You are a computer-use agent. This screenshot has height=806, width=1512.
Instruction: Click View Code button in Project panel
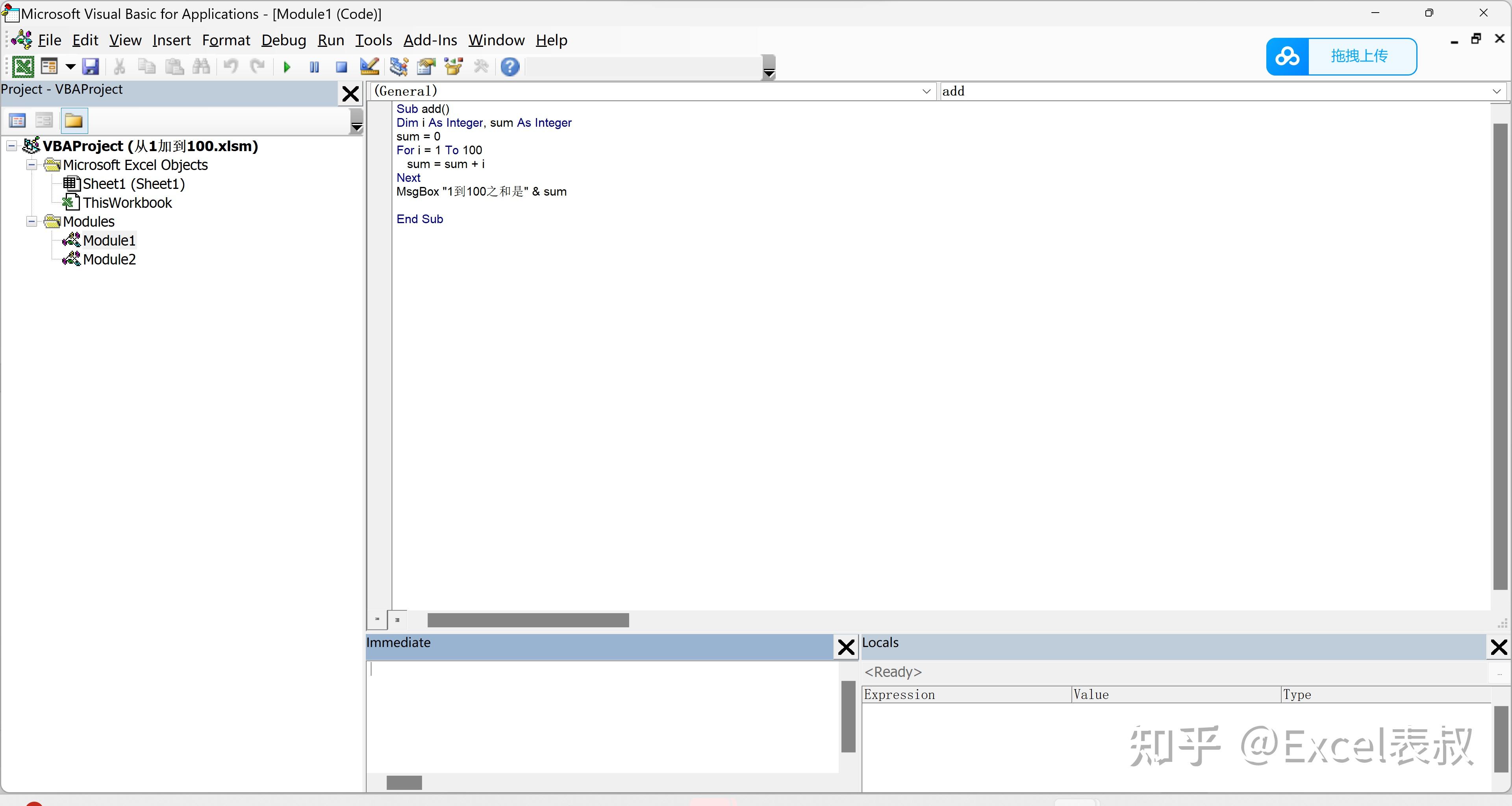point(18,121)
